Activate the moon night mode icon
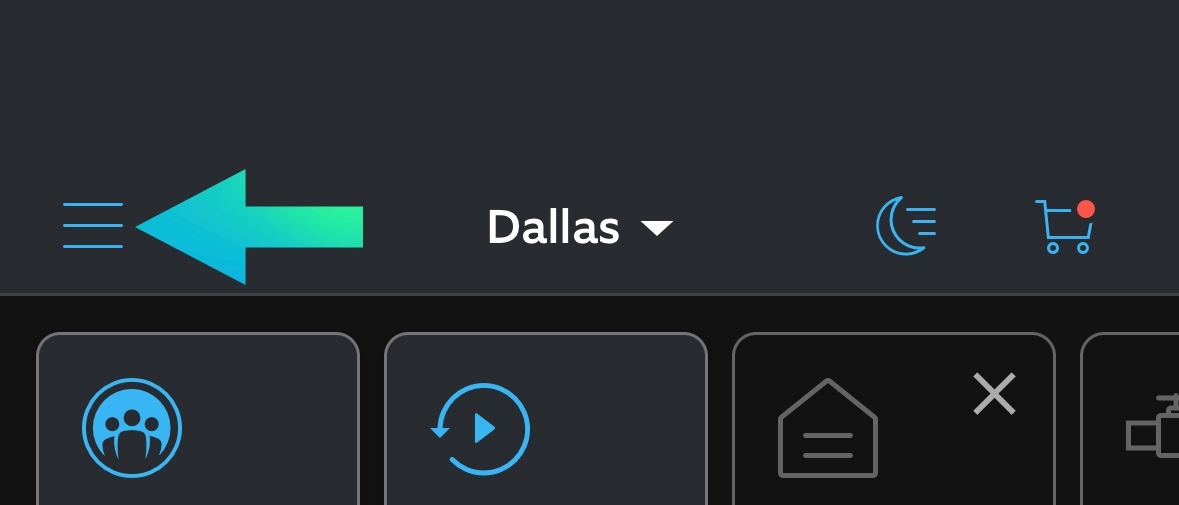Image resolution: width=1179 pixels, height=505 pixels. [x=906, y=225]
